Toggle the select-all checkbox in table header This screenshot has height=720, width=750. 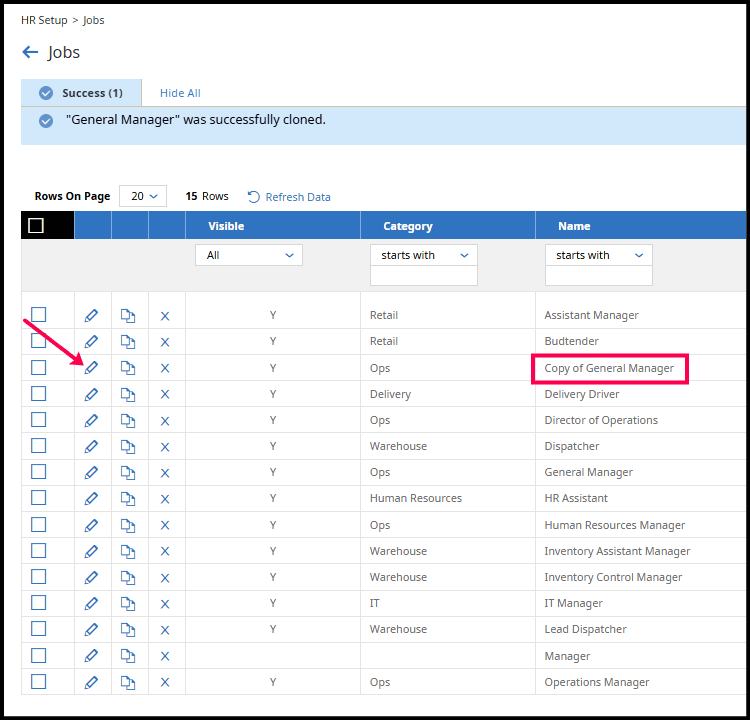tap(36, 225)
